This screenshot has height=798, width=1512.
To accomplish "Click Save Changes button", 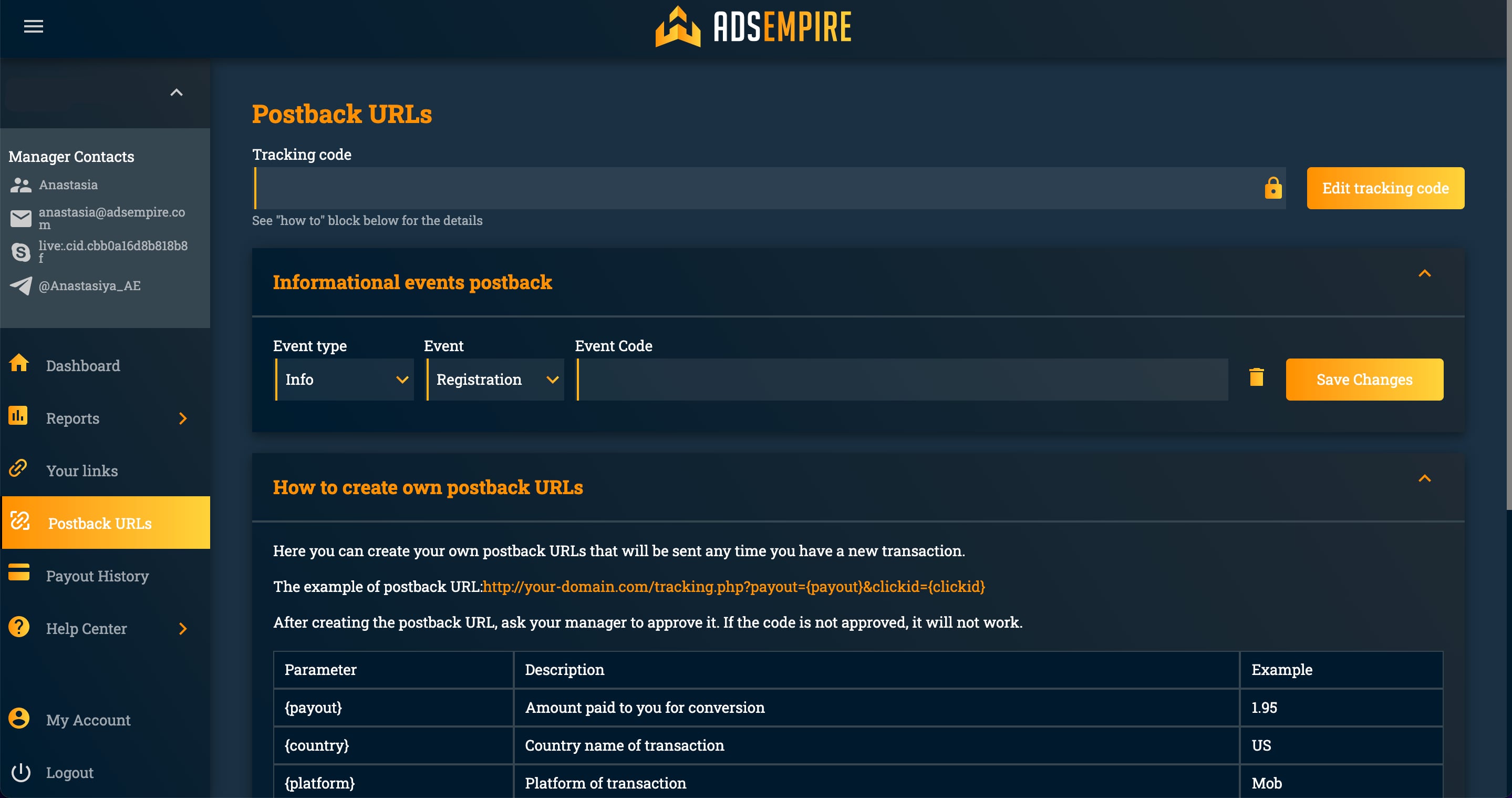I will pyautogui.click(x=1364, y=380).
